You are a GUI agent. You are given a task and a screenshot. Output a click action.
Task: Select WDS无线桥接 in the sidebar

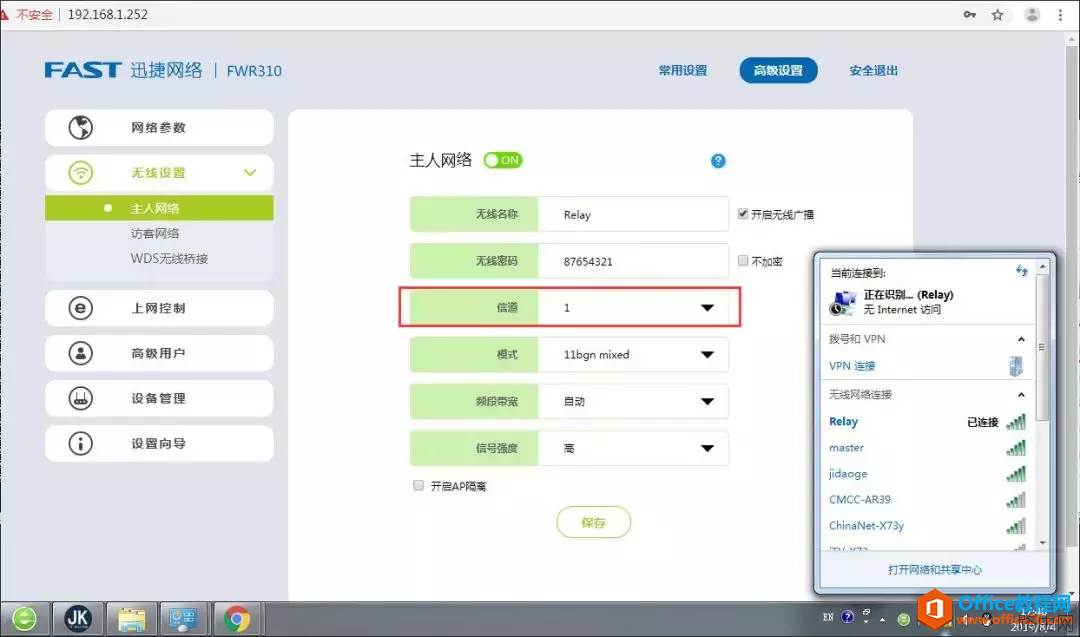coord(169,259)
